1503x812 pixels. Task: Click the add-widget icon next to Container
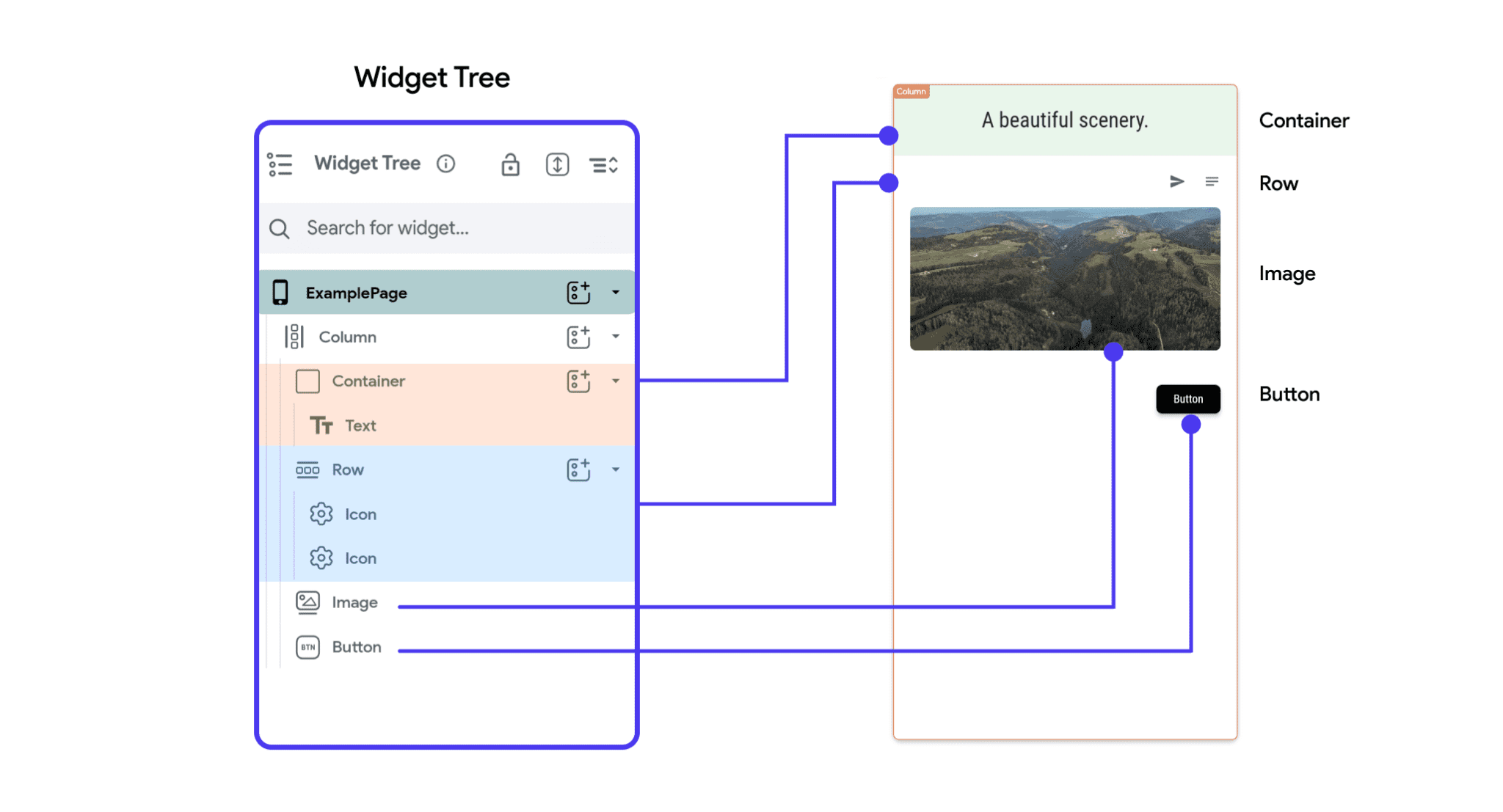[x=579, y=381]
